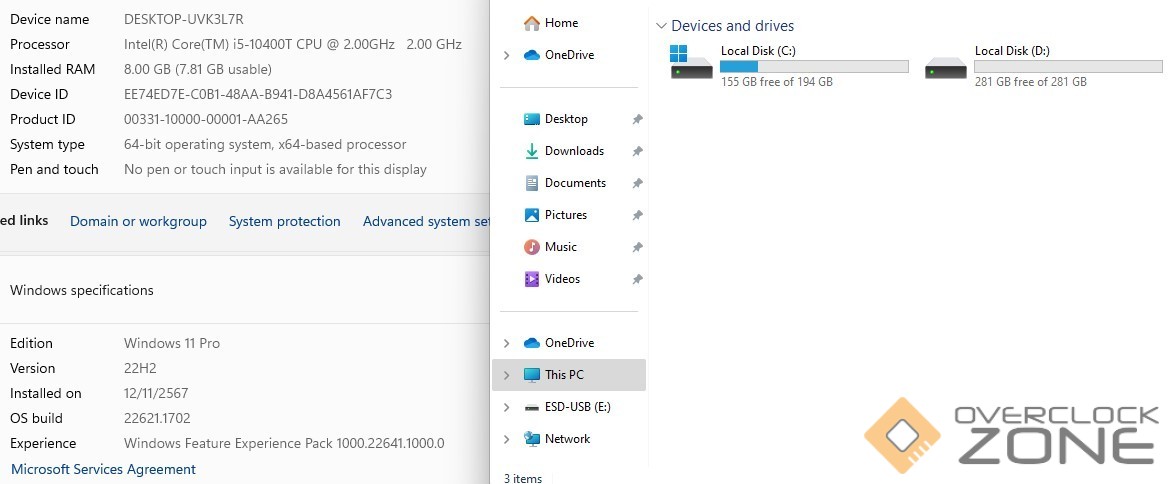Click the Home icon in File Explorer sidebar
The height and width of the screenshot is (484, 1169).
pos(532,23)
